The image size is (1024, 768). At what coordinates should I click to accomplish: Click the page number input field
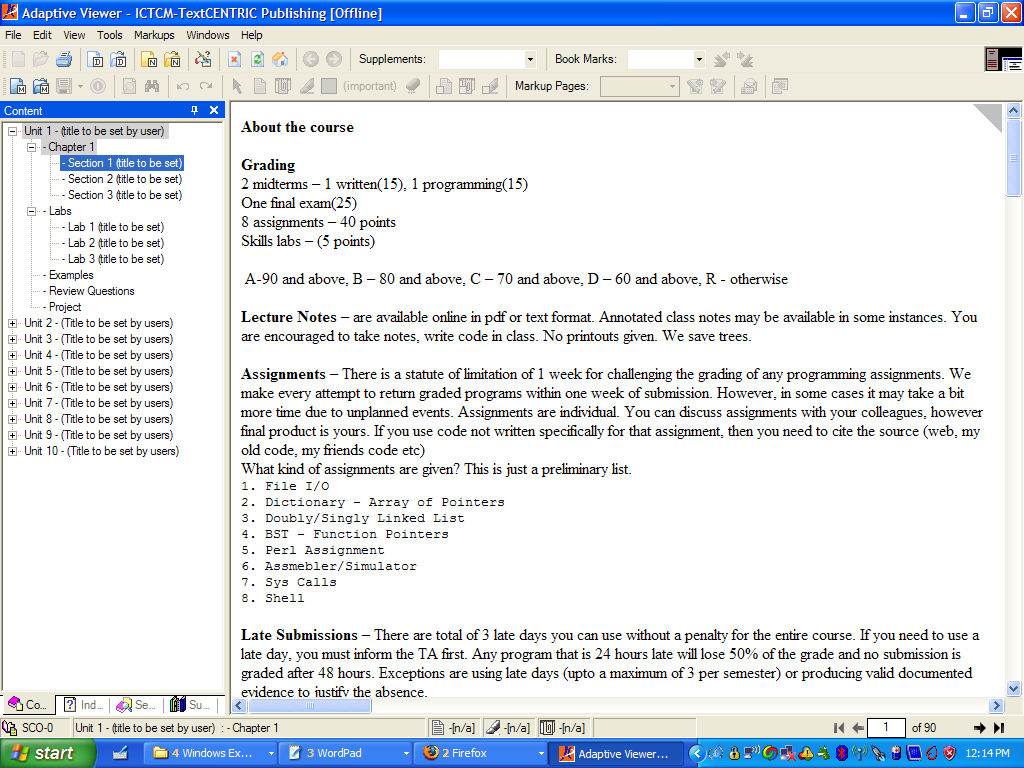[x=886, y=728]
